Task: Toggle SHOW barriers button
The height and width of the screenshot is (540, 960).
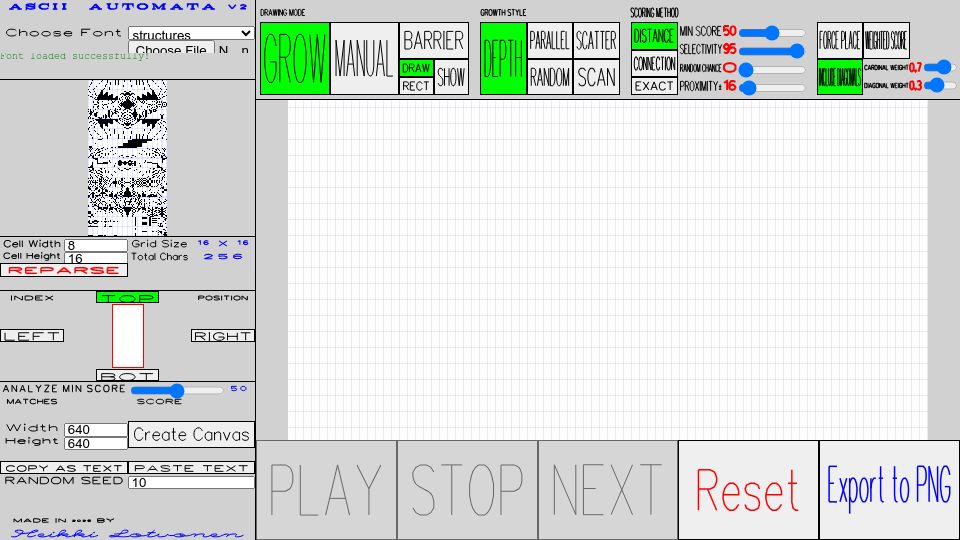Action: (451, 77)
